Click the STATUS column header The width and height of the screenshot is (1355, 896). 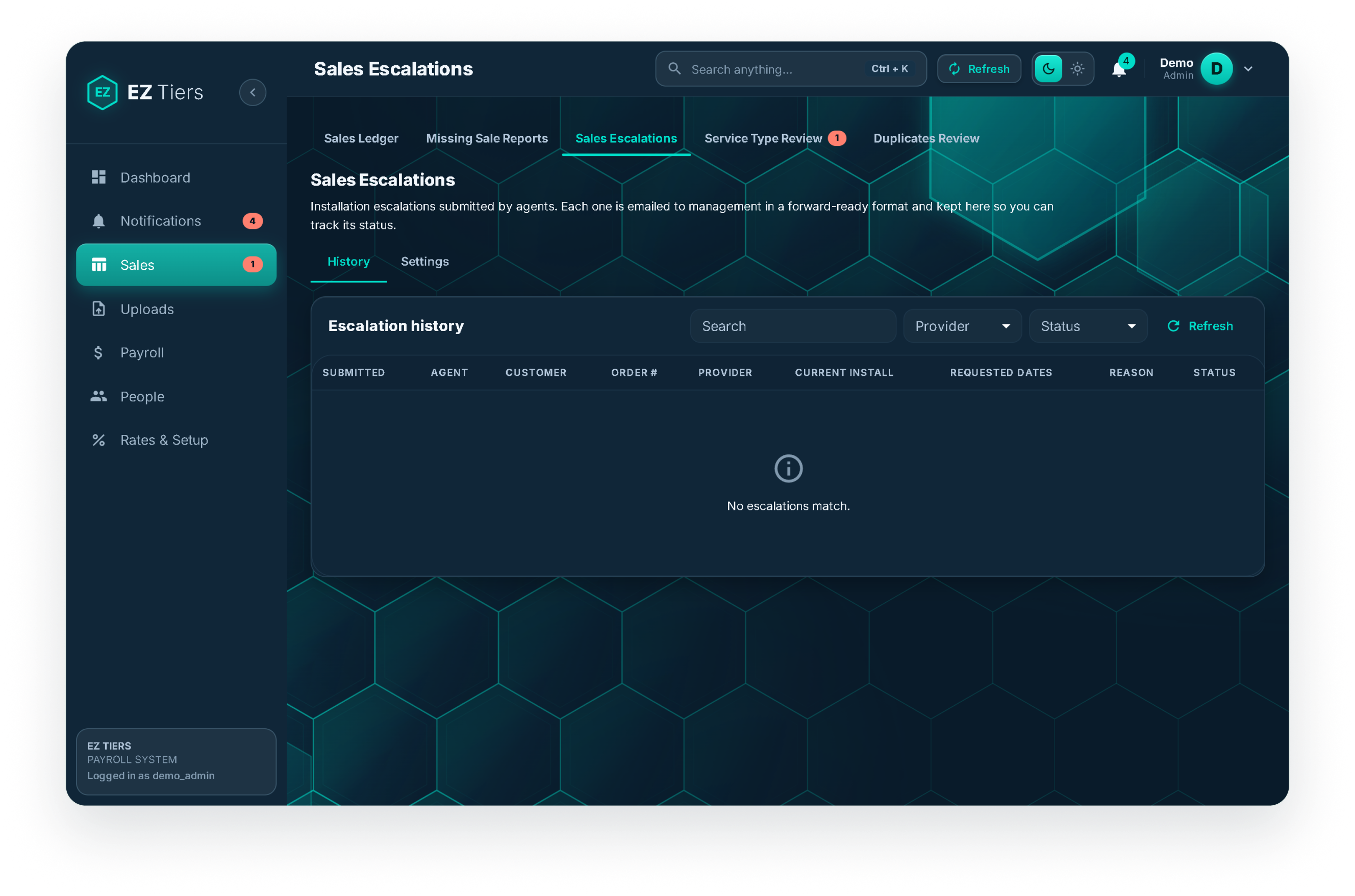(1214, 373)
